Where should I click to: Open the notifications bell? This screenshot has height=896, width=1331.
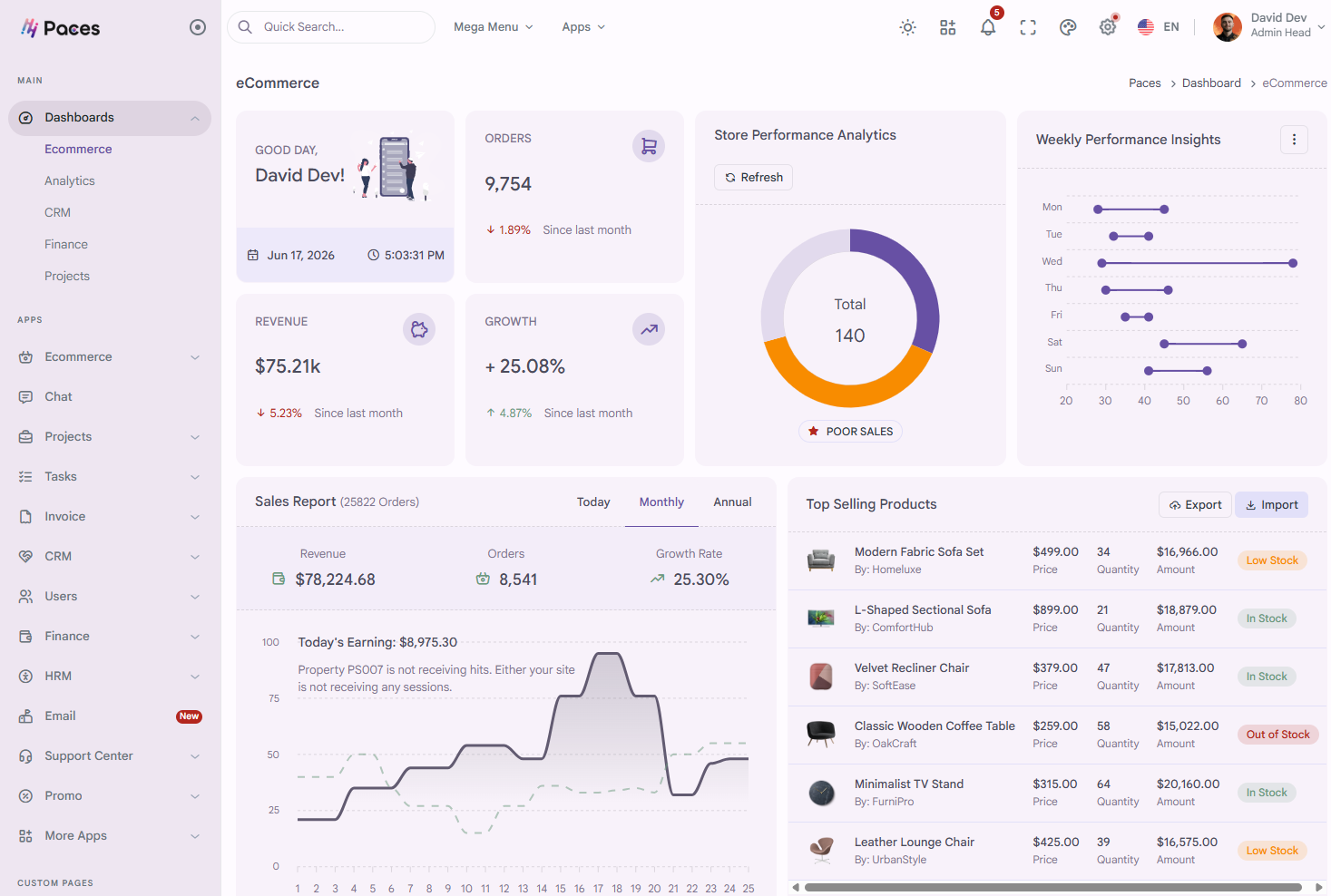[988, 27]
